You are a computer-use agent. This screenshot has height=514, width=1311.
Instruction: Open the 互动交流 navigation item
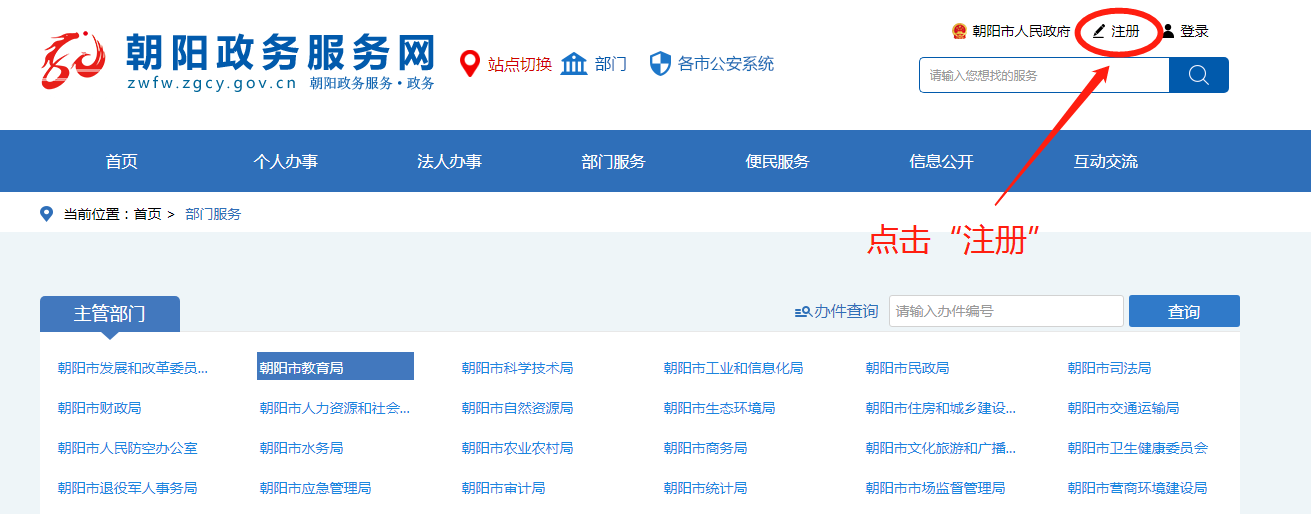point(1106,162)
